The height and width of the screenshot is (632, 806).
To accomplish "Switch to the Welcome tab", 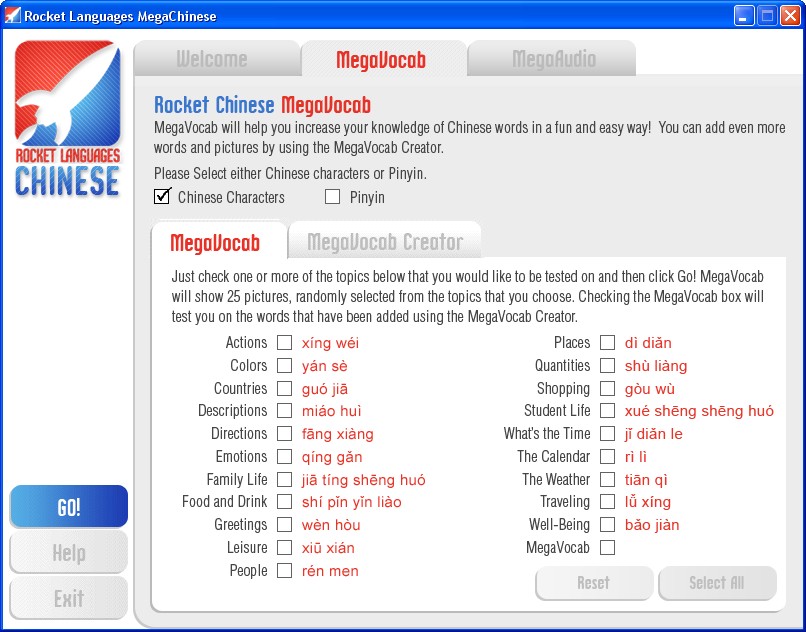I will tap(217, 59).
